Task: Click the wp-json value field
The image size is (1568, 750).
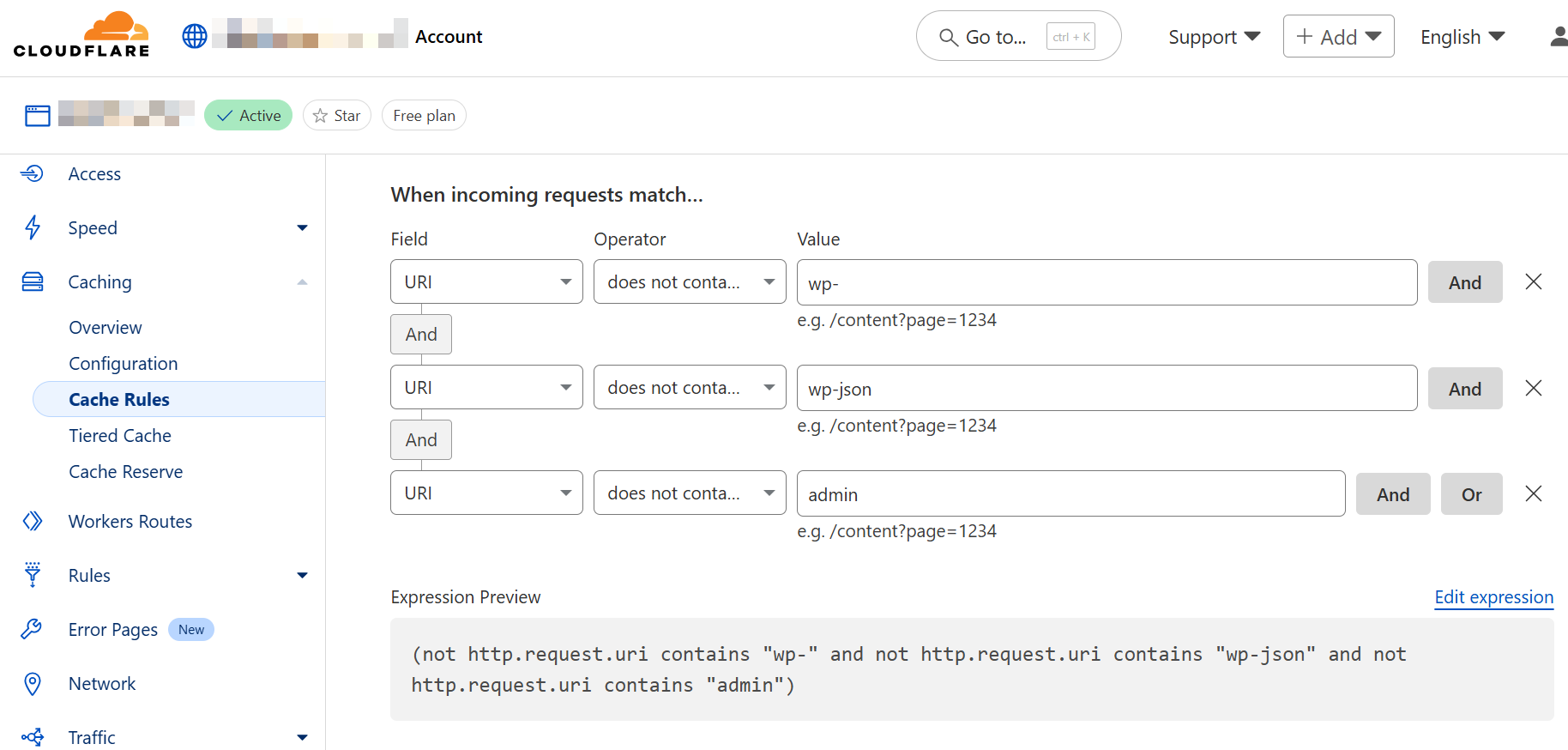Action: 1107,388
